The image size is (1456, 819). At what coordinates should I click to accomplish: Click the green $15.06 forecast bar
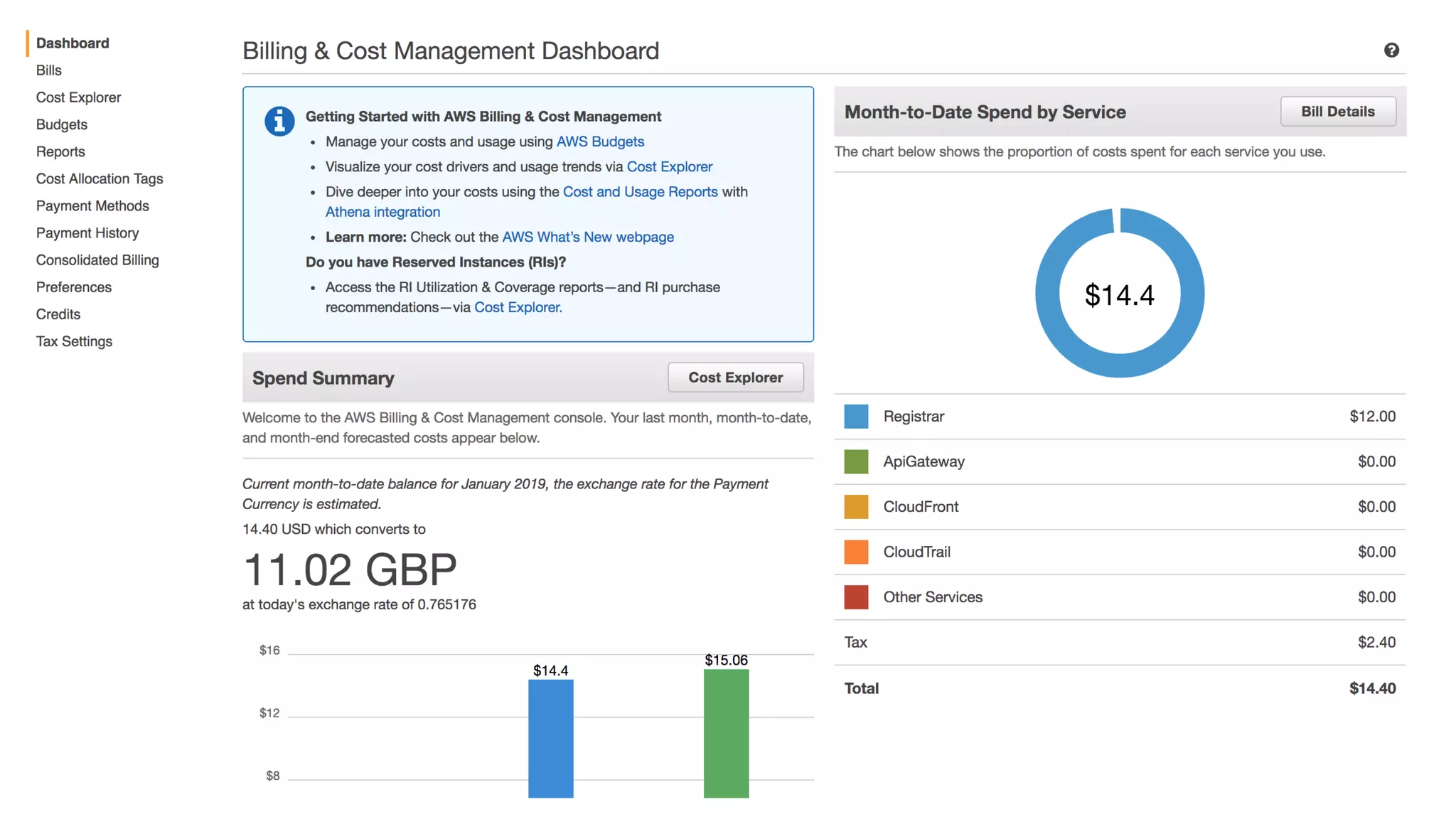click(726, 734)
